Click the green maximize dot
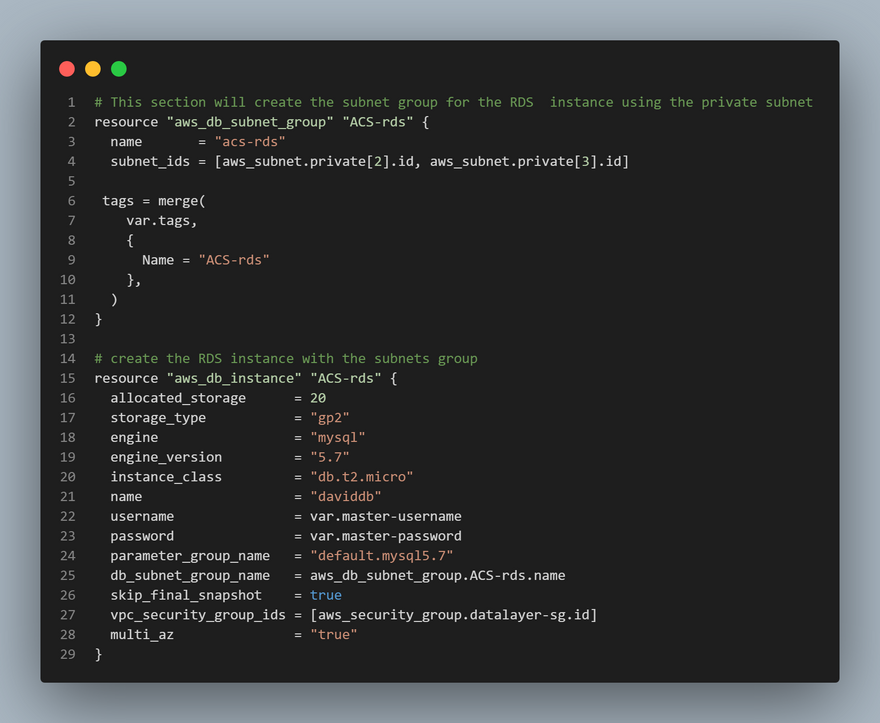This screenshot has height=723, width=880. 119,69
